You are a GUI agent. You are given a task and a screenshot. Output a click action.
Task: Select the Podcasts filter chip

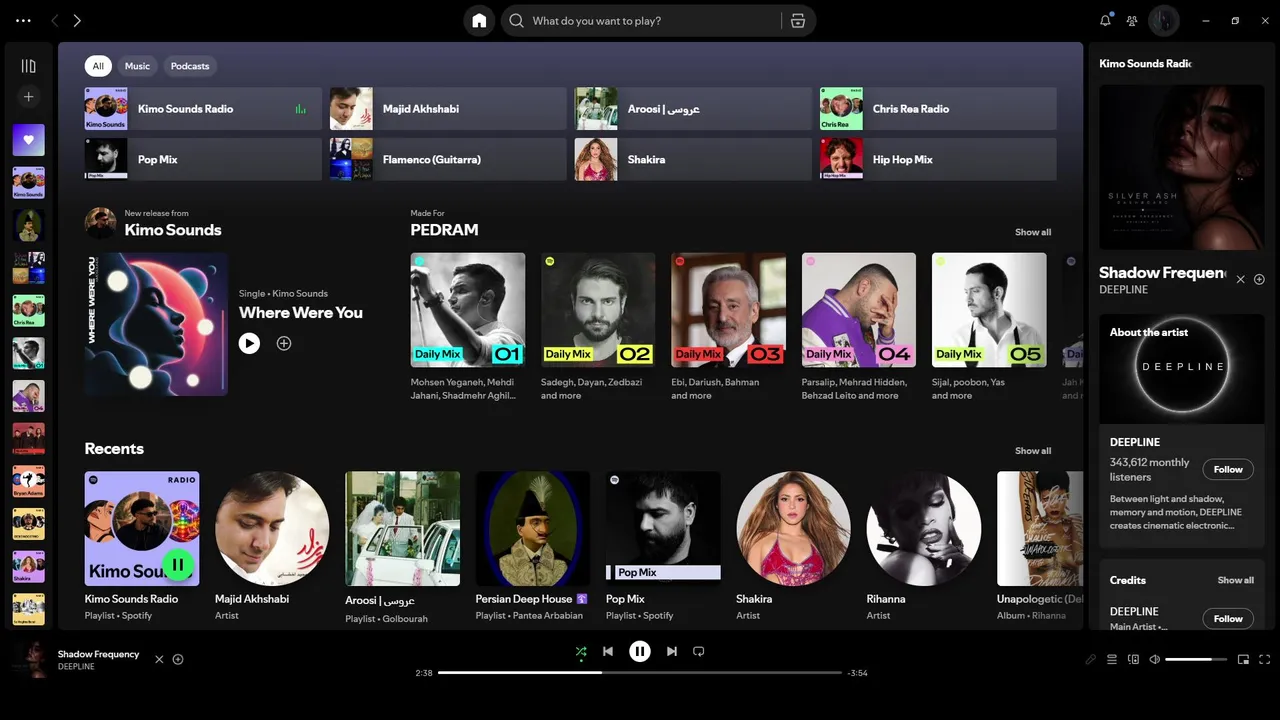[190, 66]
